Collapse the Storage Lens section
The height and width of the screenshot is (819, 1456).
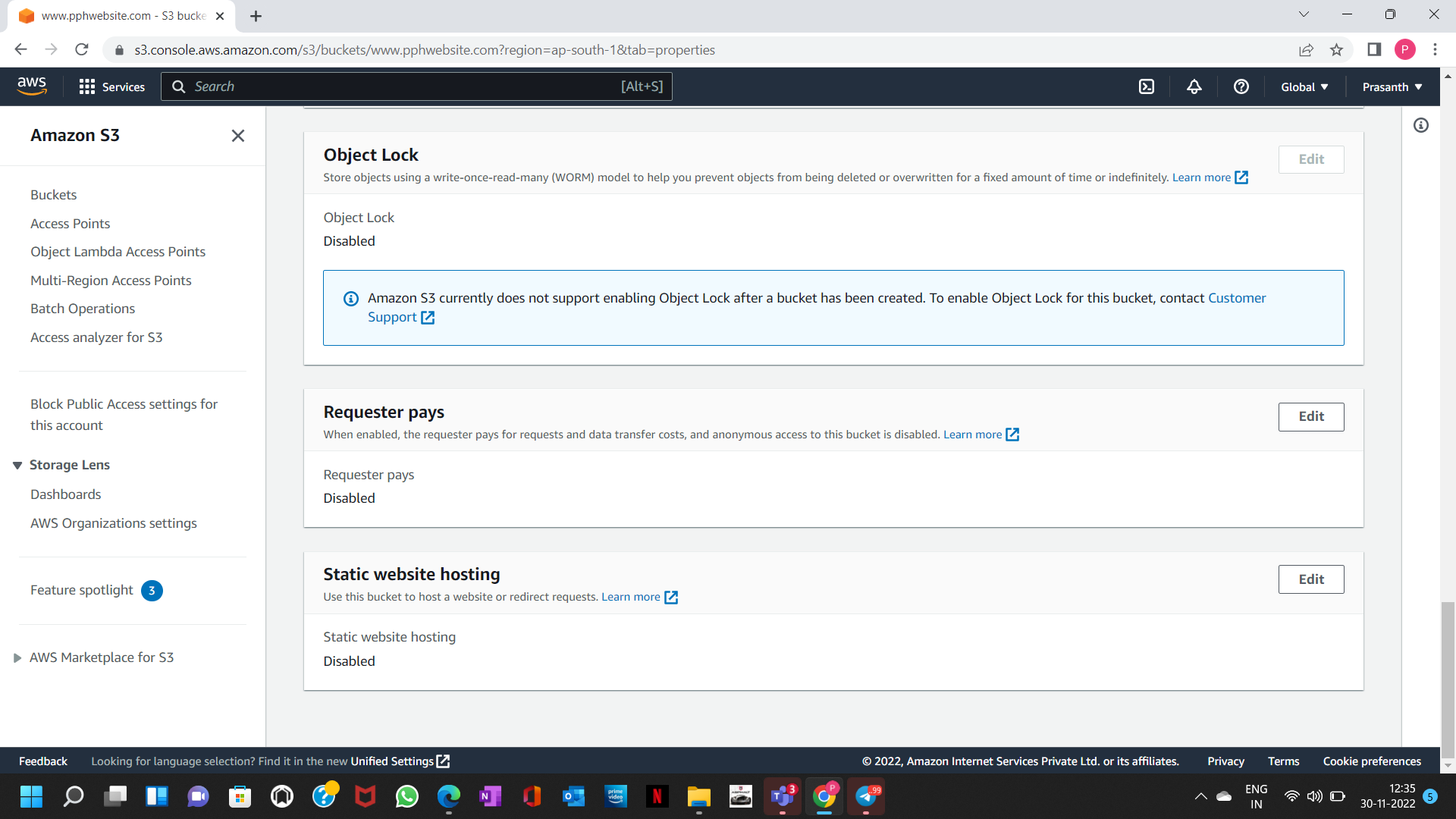17,466
